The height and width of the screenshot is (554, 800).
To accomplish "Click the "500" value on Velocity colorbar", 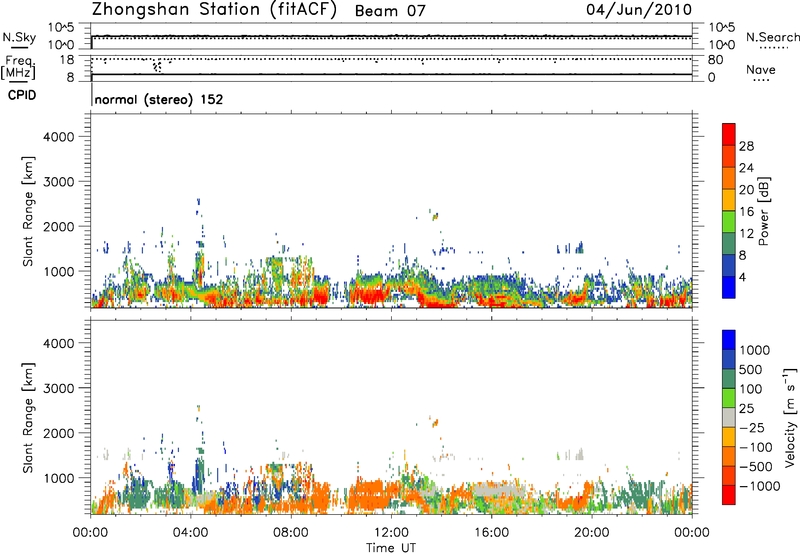I will 752,370.
